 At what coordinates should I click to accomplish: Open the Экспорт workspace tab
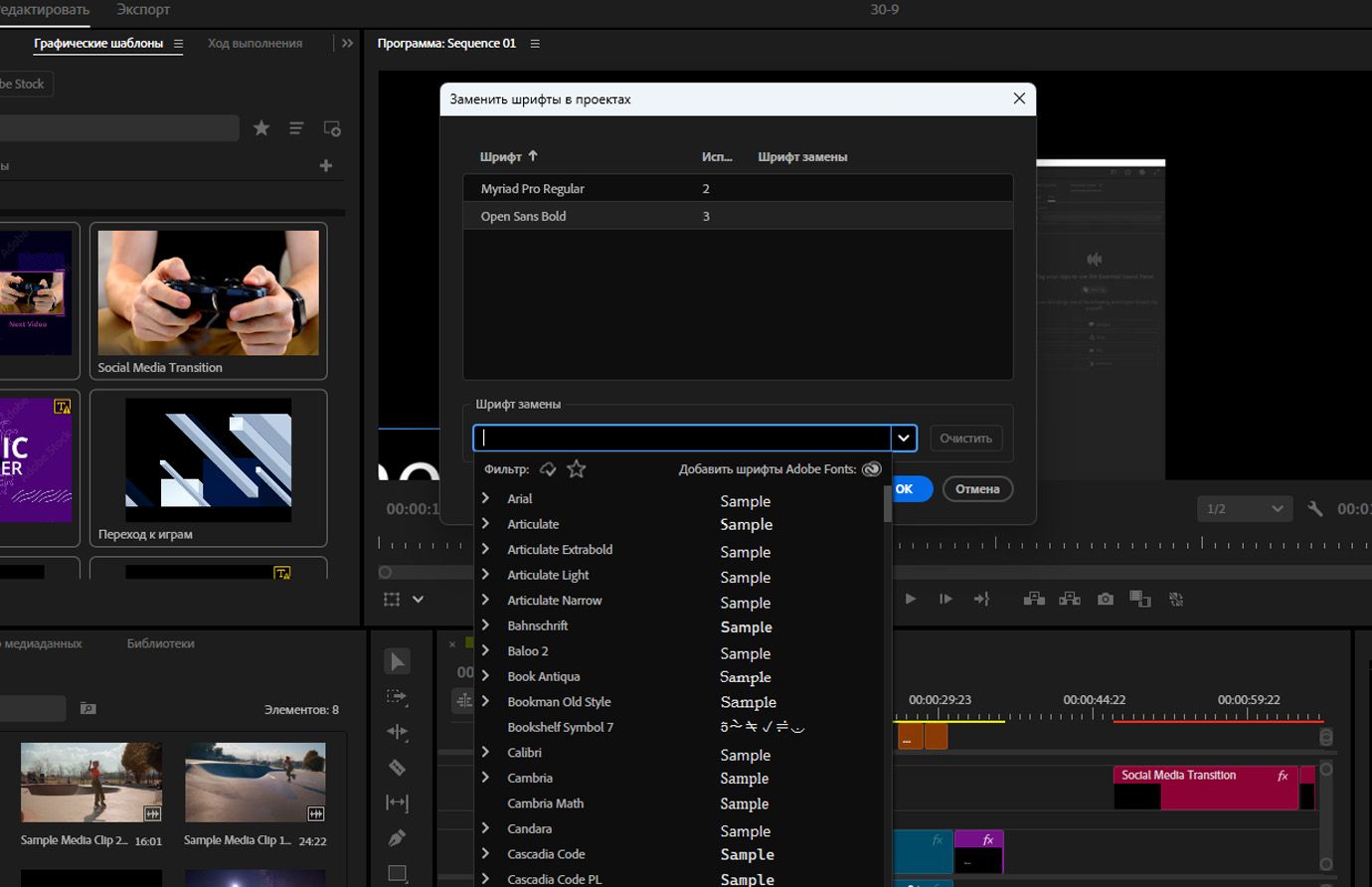[x=143, y=10]
